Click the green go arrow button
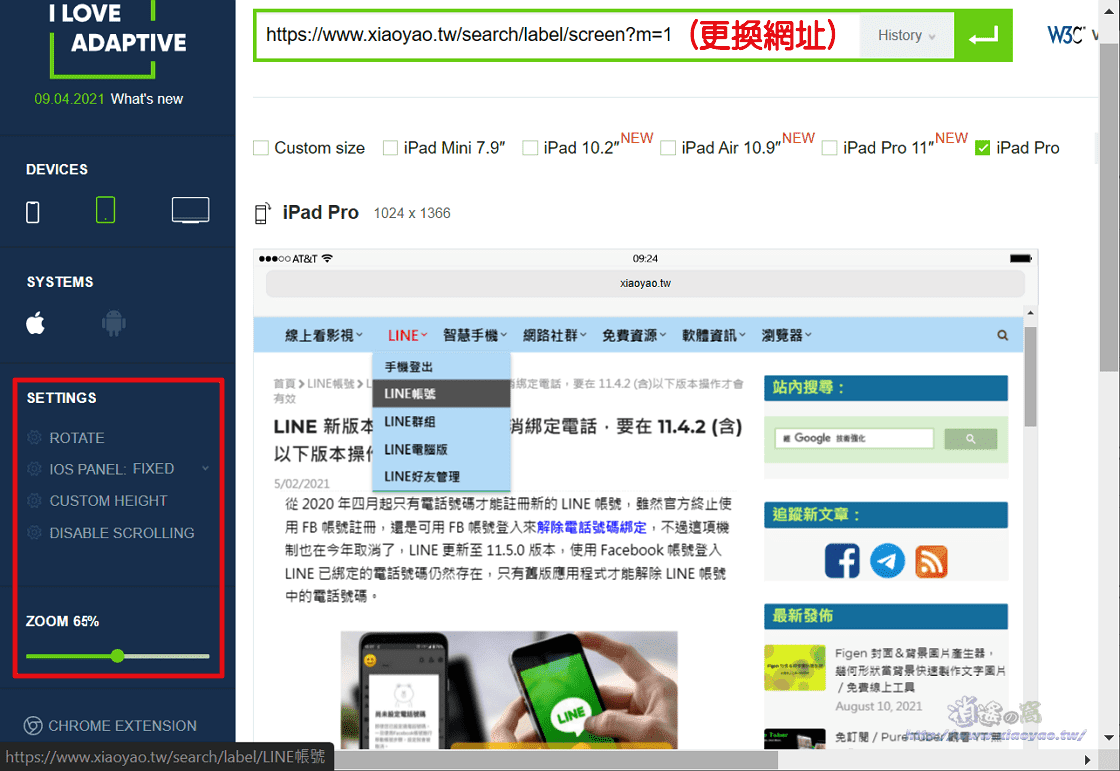This screenshot has height=771, width=1120. [983, 35]
